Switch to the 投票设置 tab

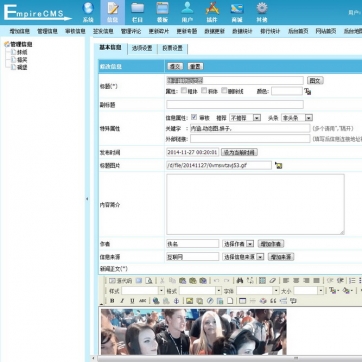pos(173,48)
